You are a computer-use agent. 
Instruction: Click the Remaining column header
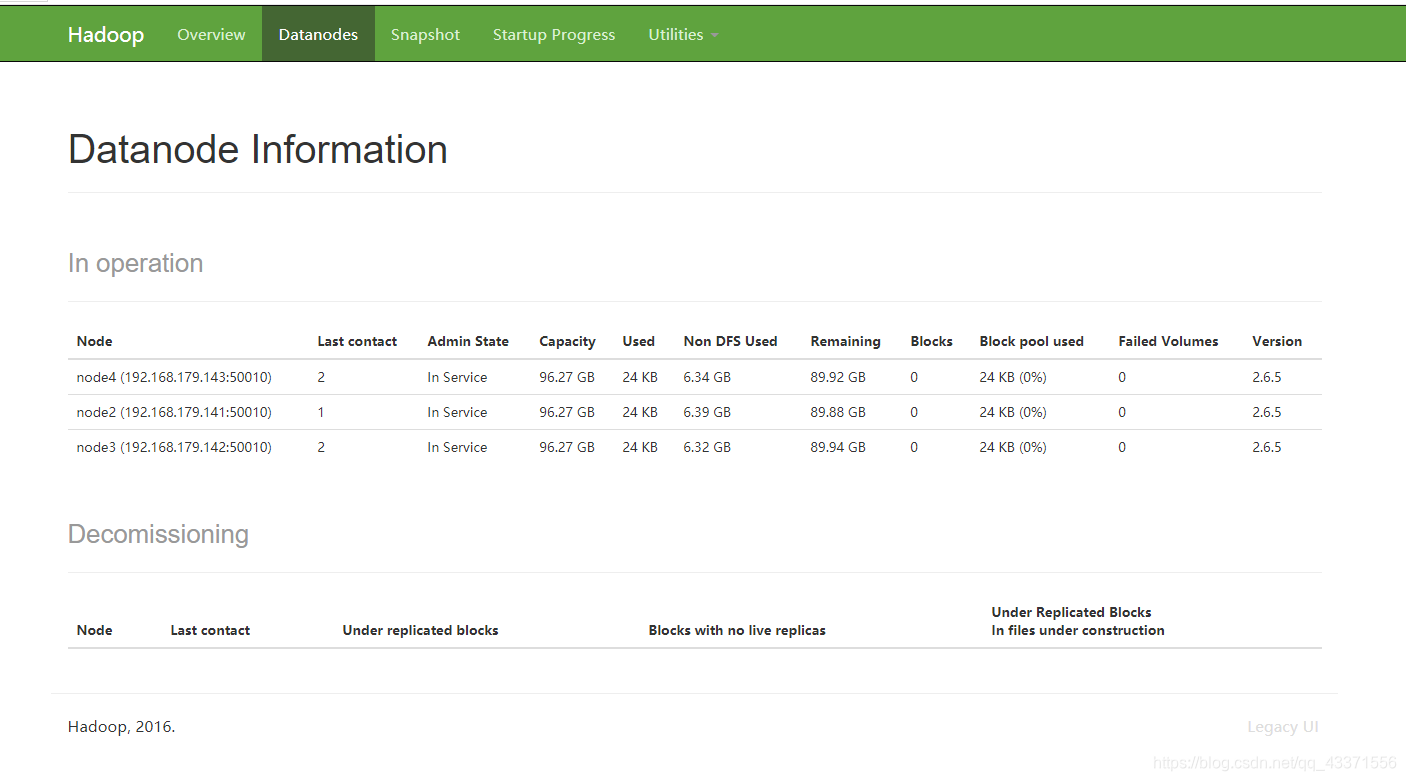pyautogui.click(x=845, y=341)
